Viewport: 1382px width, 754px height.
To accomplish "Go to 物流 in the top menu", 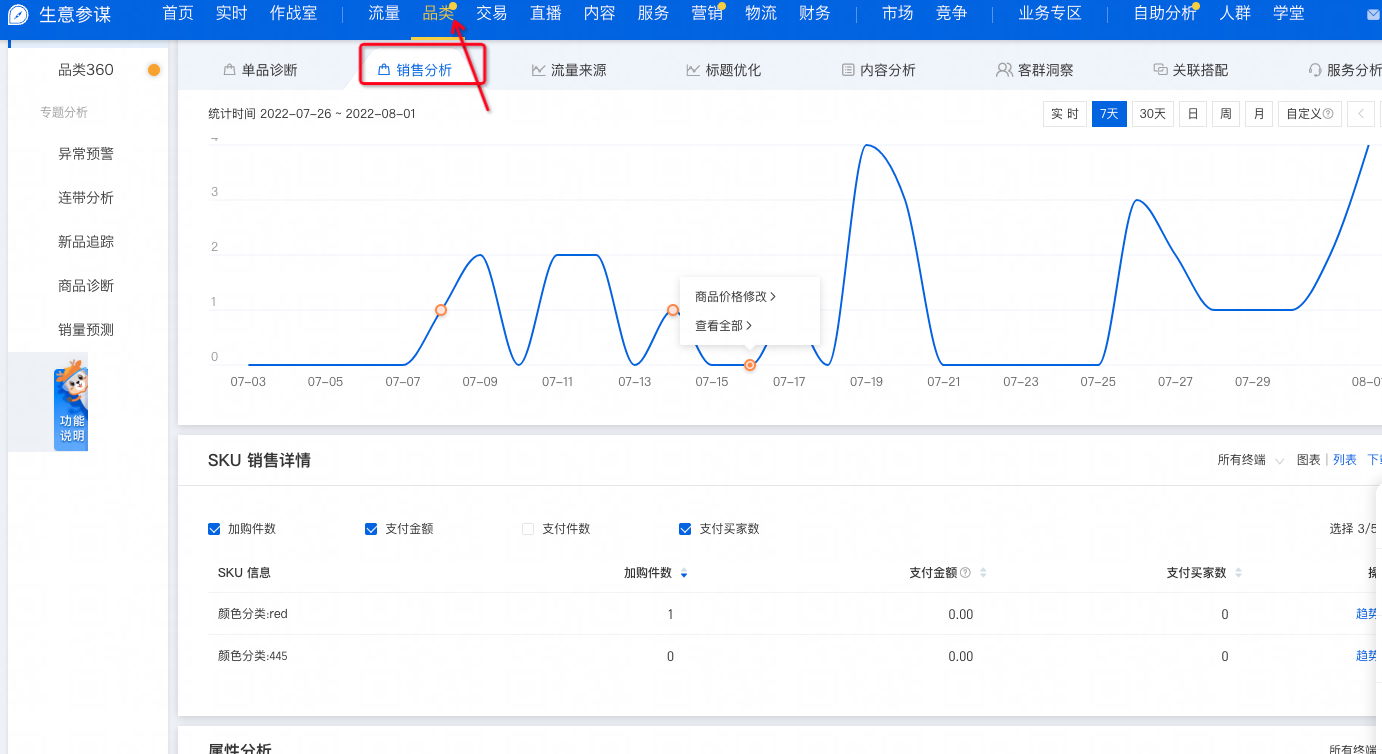I will 761,14.
